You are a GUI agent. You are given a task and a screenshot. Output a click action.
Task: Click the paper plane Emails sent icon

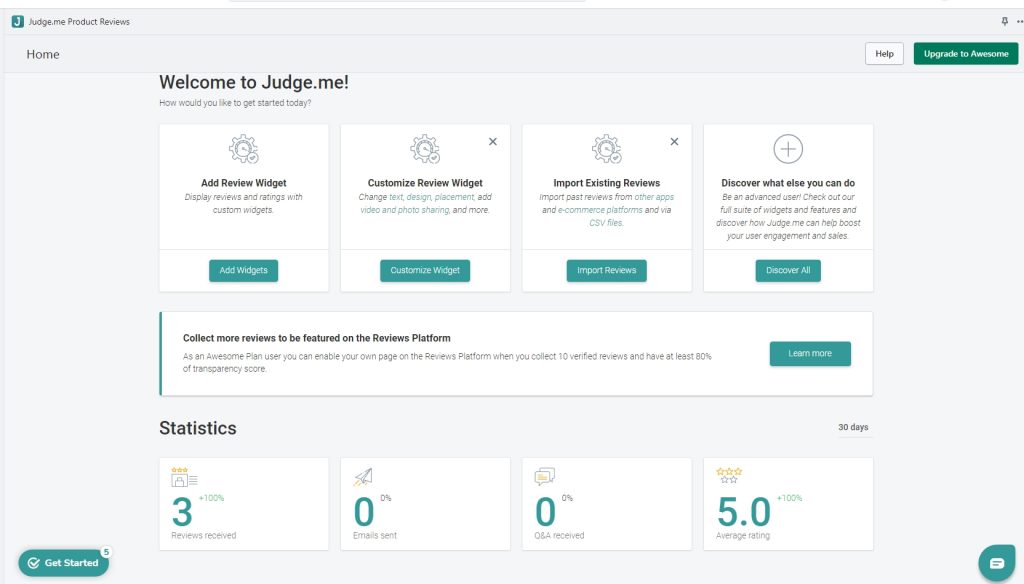pyautogui.click(x=363, y=478)
